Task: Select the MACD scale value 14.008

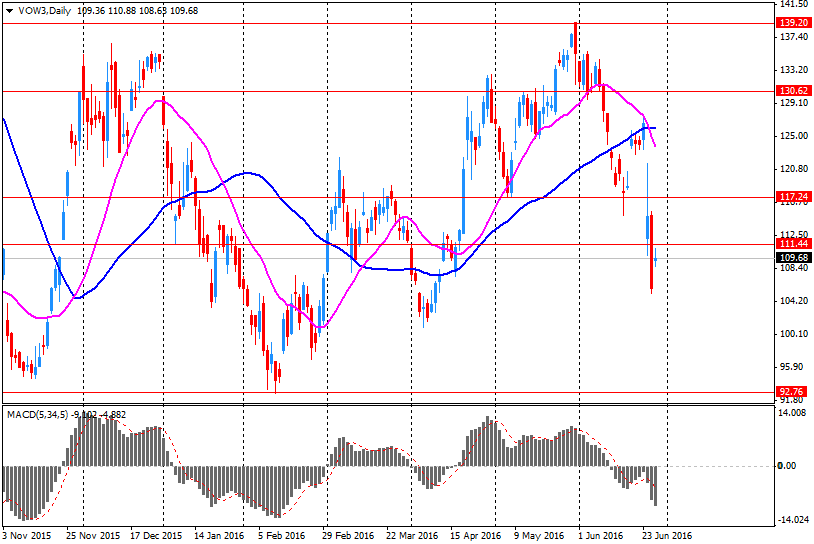Action: click(792, 412)
